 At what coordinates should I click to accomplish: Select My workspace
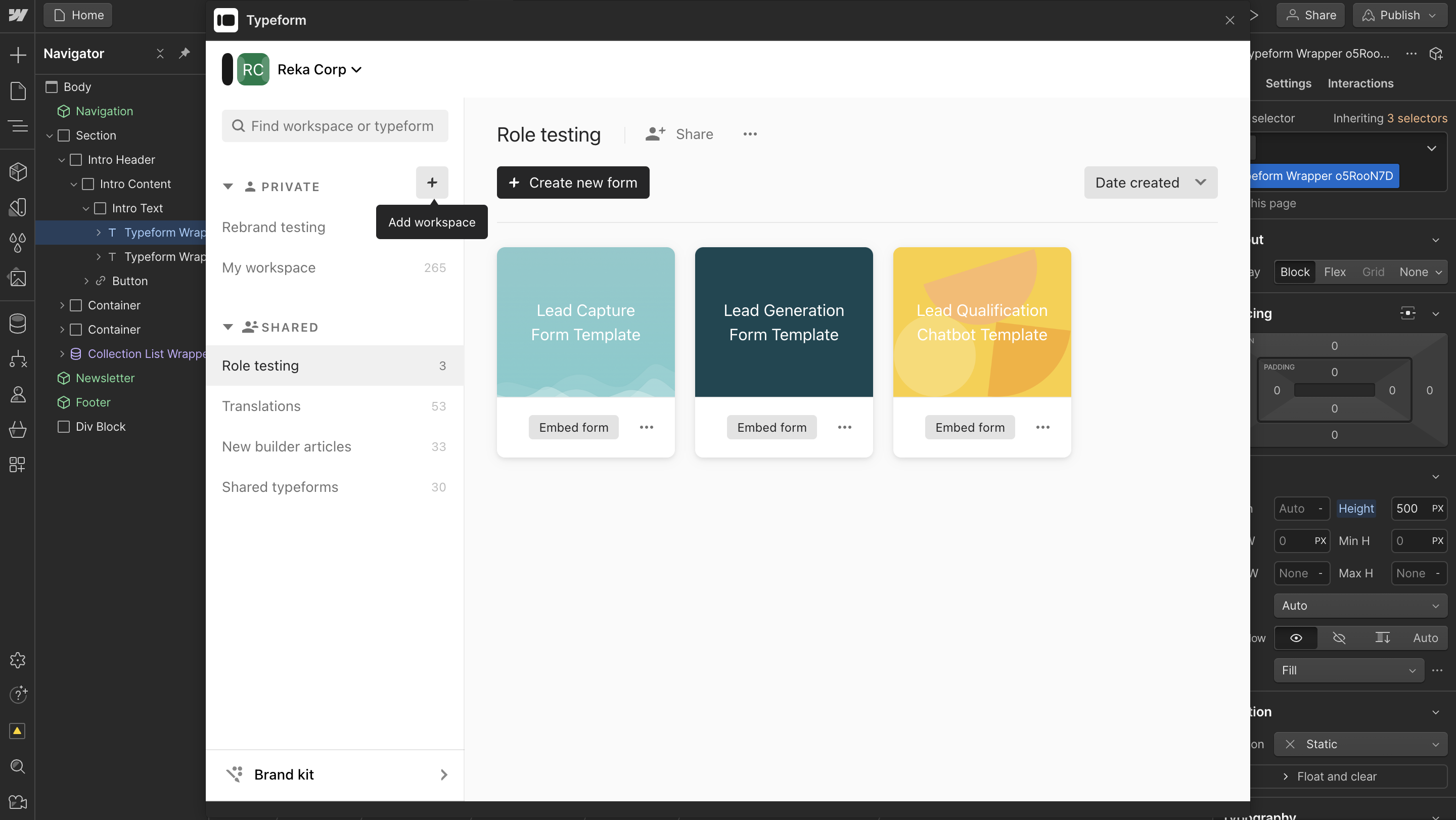335,268
